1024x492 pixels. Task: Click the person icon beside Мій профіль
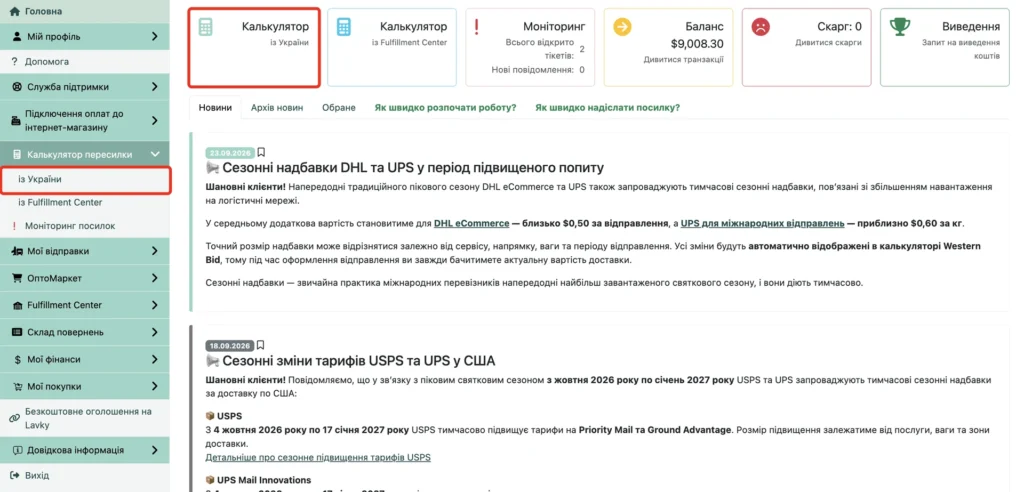pyautogui.click(x=17, y=37)
